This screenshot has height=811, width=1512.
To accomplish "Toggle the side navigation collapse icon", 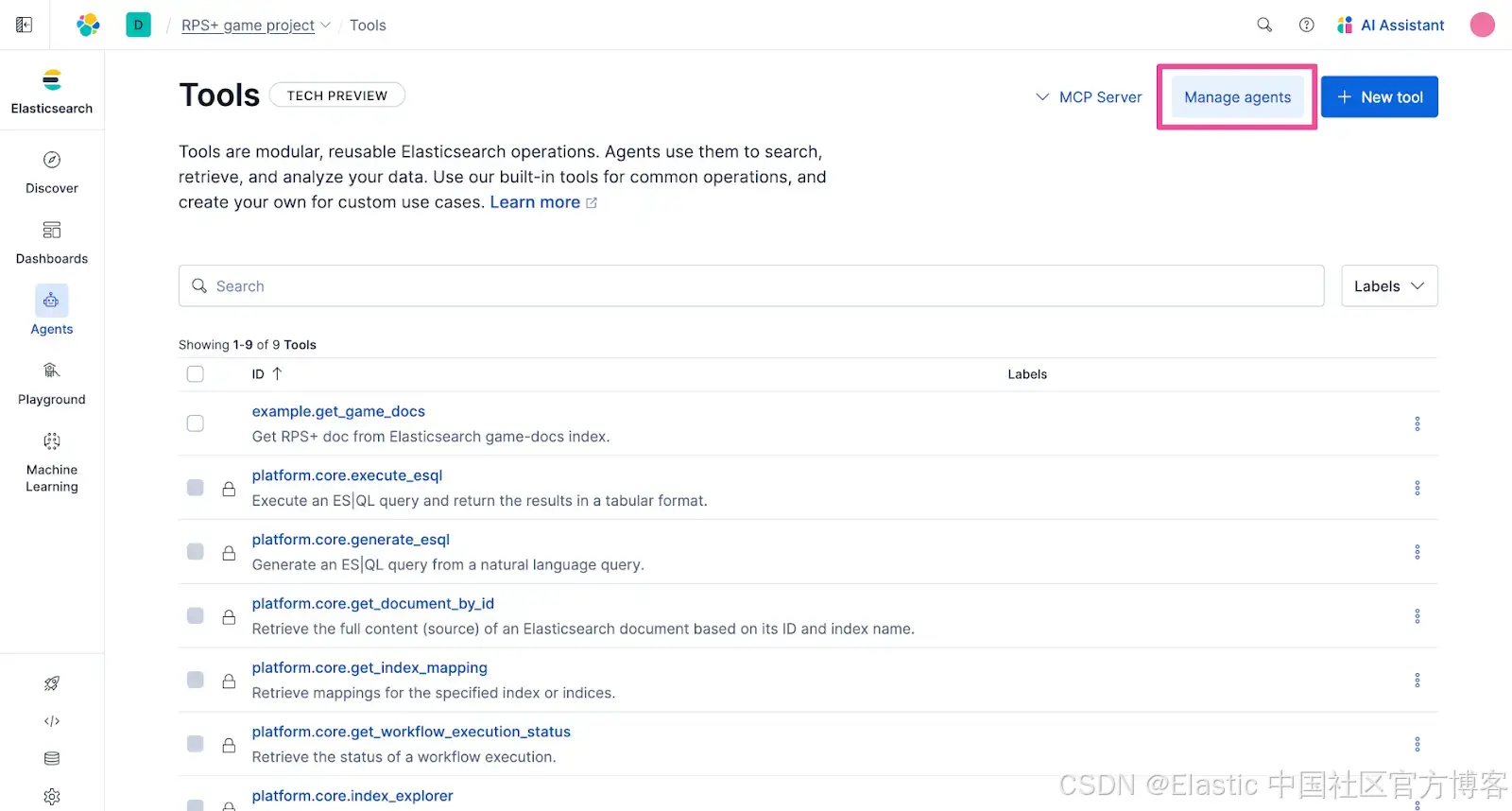I will point(25,25).
